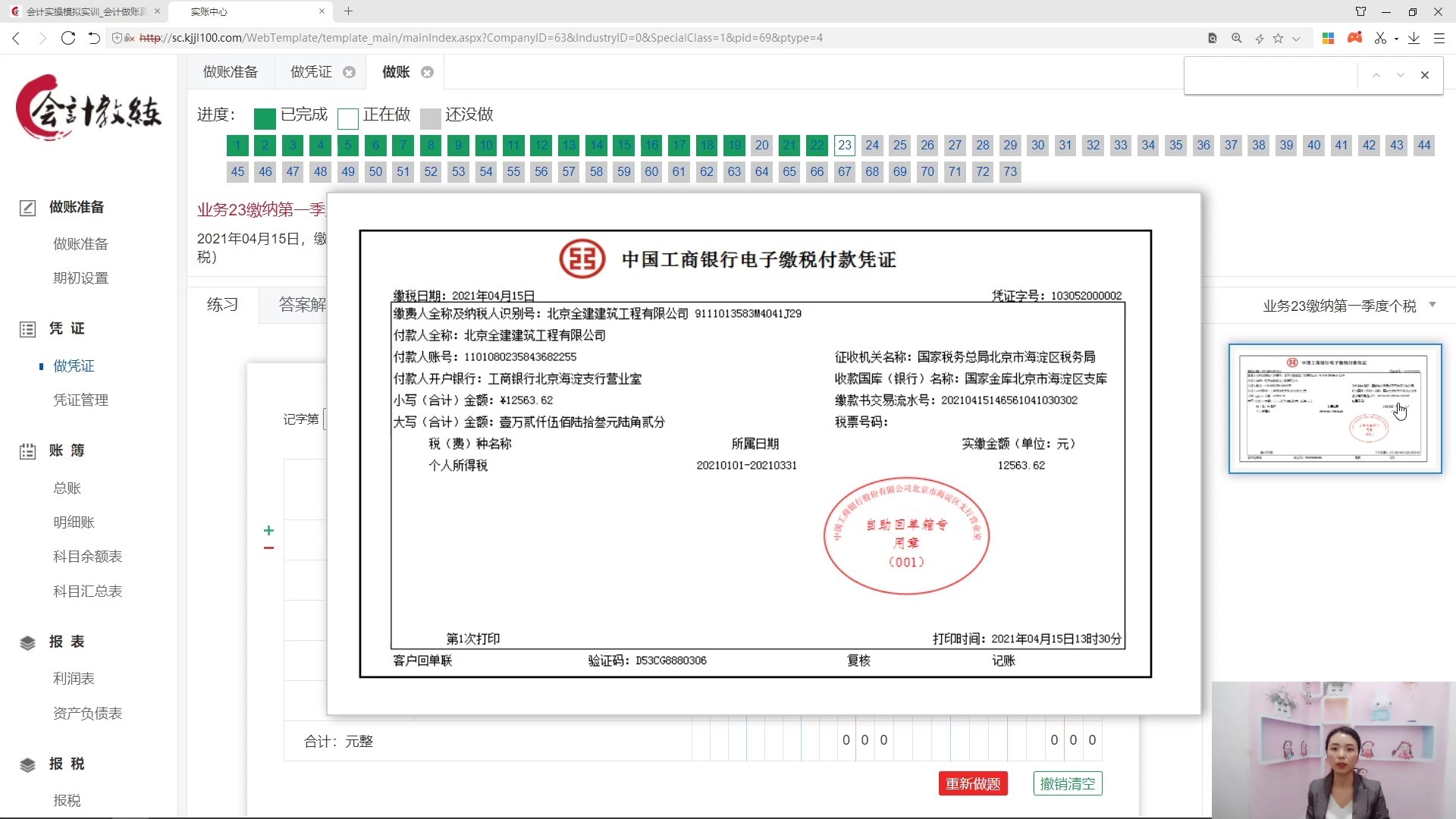Open 资产负债表 in the sidebar
This screenshot has width=1456, height=819.
point(87,714)
